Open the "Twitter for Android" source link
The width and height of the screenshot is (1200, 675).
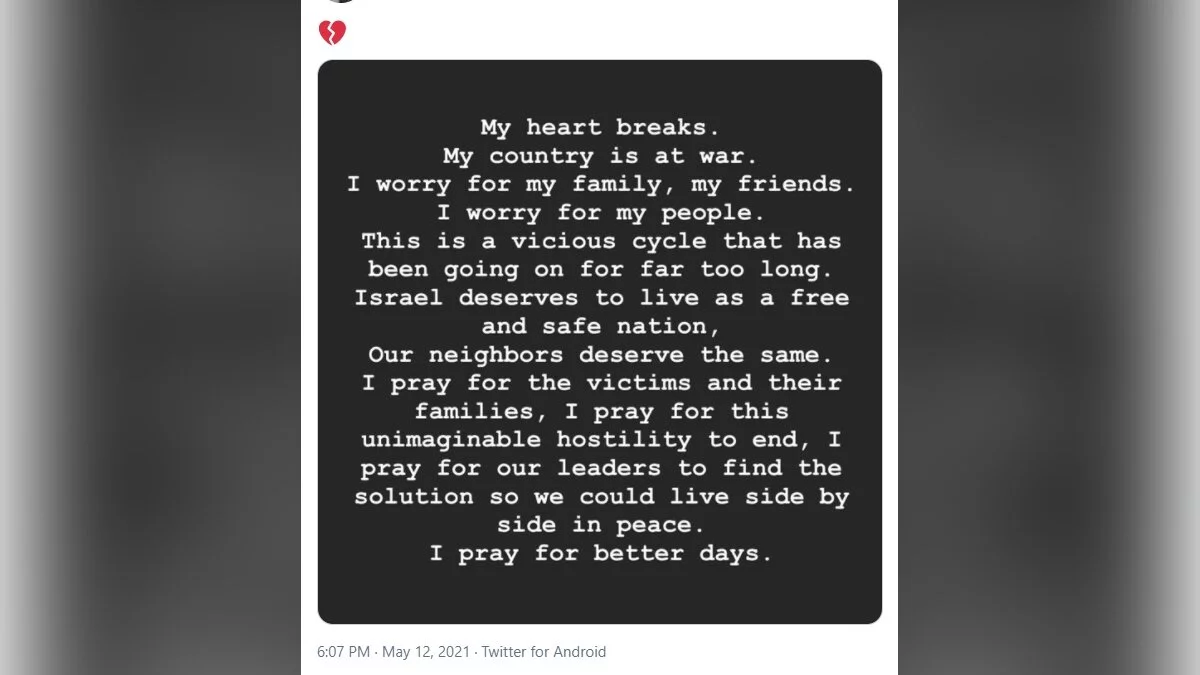pyautogui.click(x=543, y=652)
